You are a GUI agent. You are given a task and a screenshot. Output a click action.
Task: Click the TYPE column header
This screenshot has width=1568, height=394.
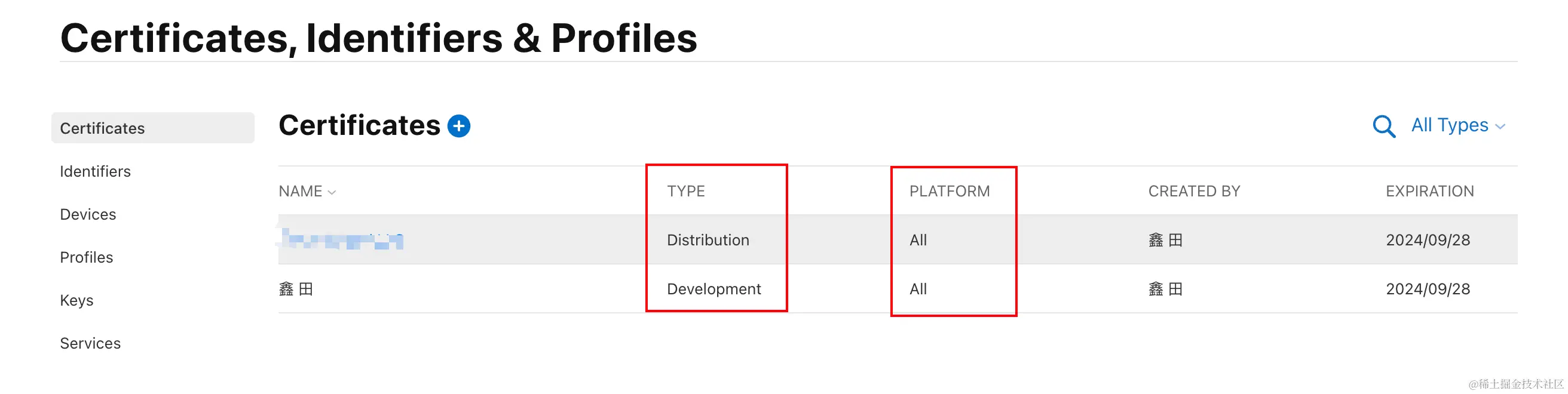coord(685,192)
